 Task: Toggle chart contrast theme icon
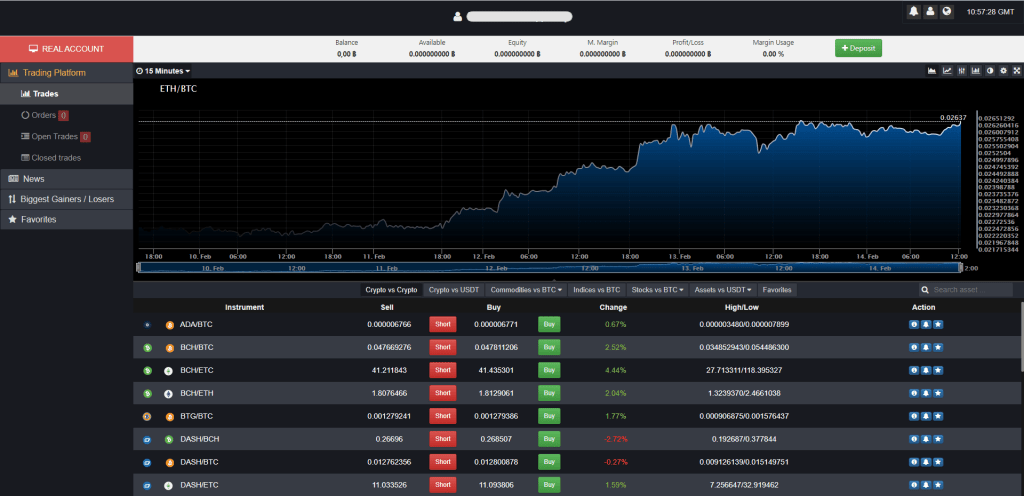tap(990, 71)
